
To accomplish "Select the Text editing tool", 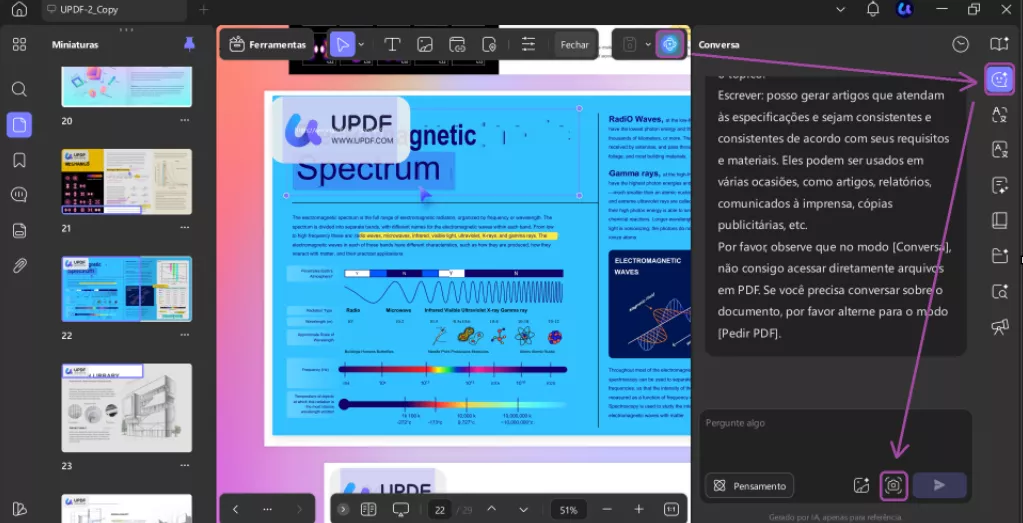I will click(x=392, y=44).
